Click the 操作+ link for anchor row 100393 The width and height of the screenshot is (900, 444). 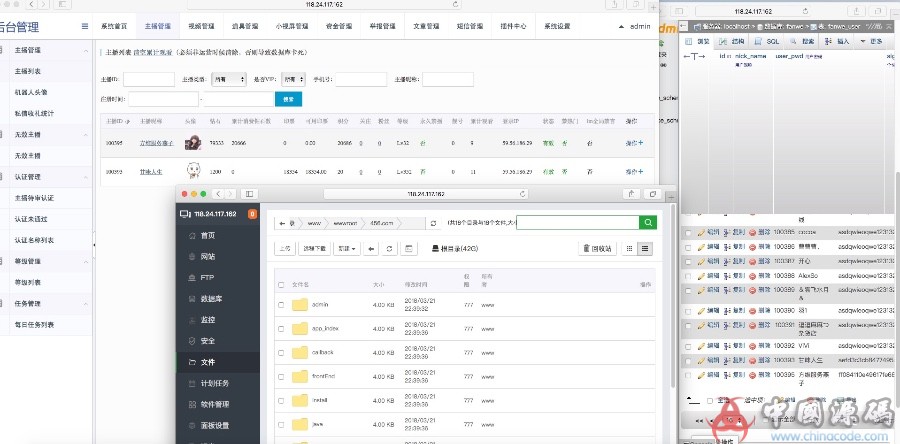[x=634, y=172]
